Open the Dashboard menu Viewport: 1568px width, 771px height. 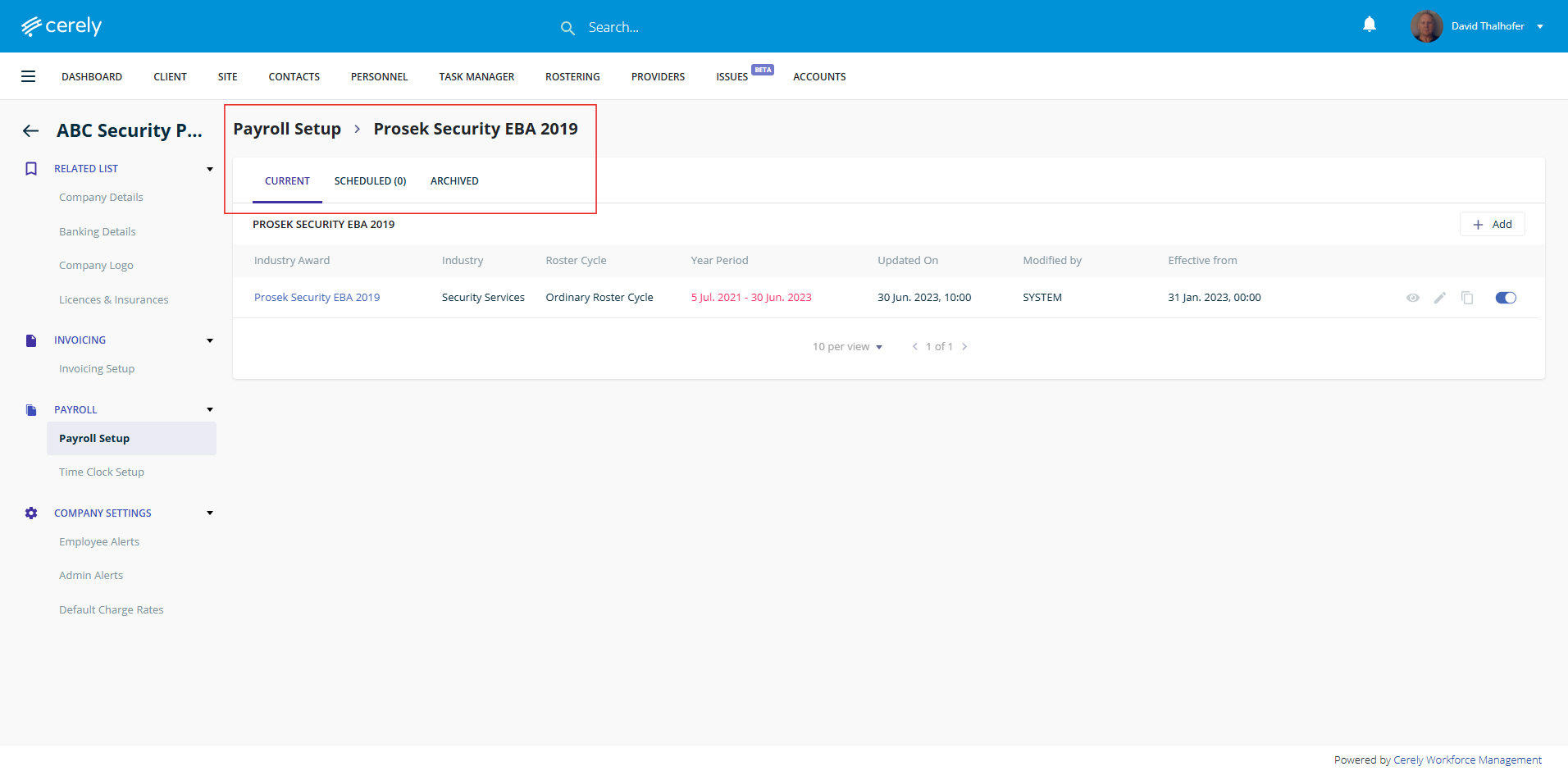[92, 77]
